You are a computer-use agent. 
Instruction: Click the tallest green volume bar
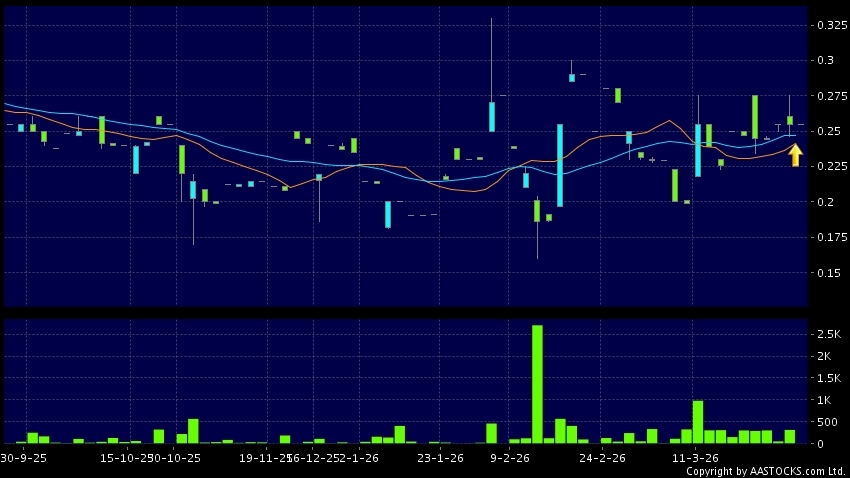click(537, 384)
